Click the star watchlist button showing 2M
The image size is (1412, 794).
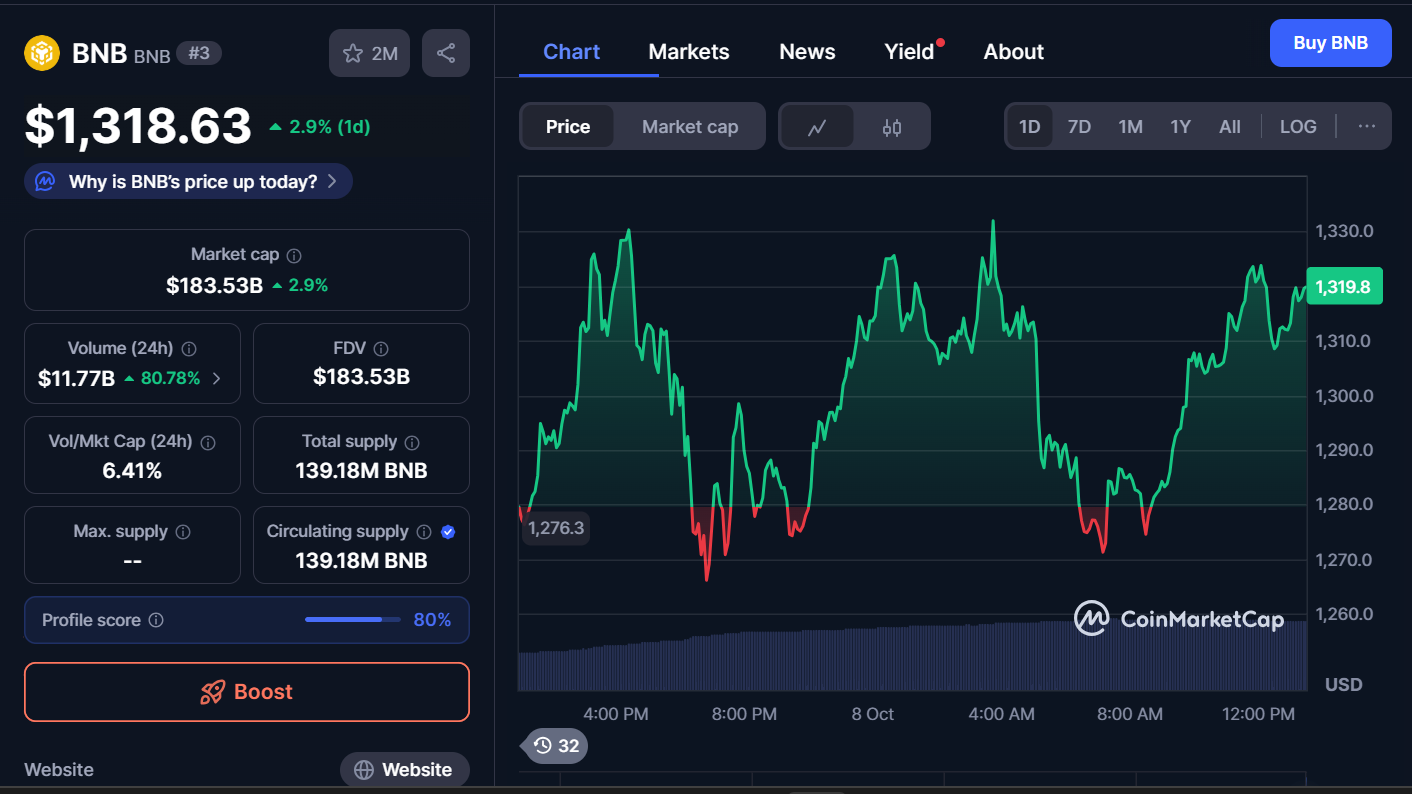click(x=370, y=53)
